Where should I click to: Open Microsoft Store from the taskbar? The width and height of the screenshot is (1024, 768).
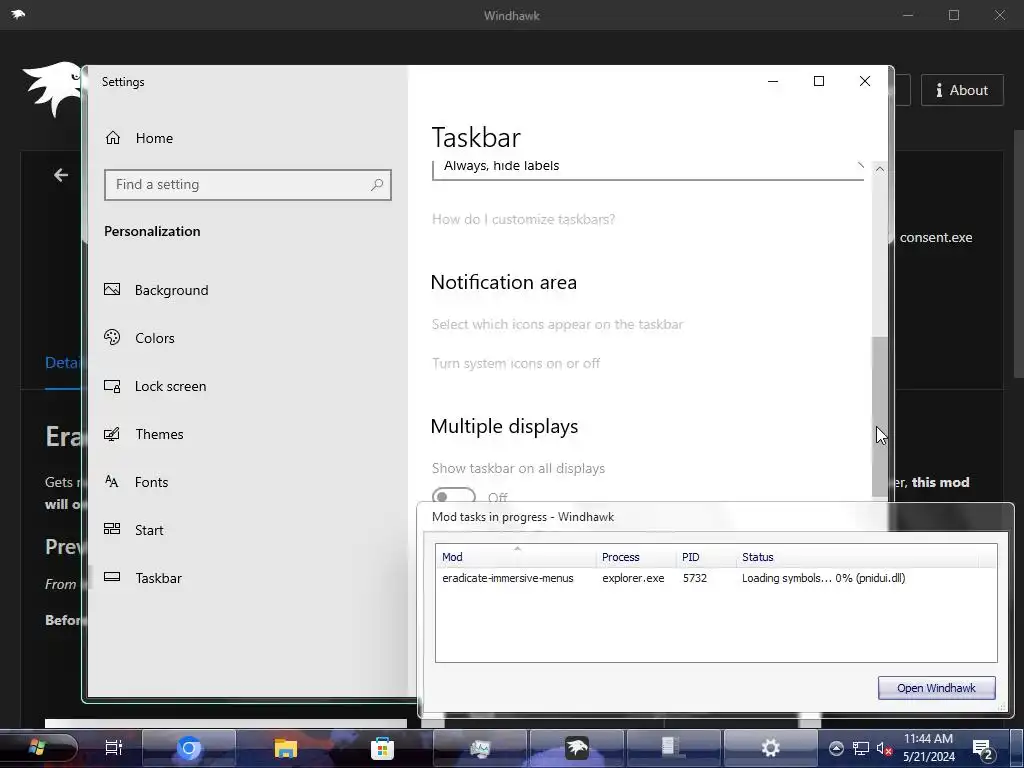[x=382, y=748]
